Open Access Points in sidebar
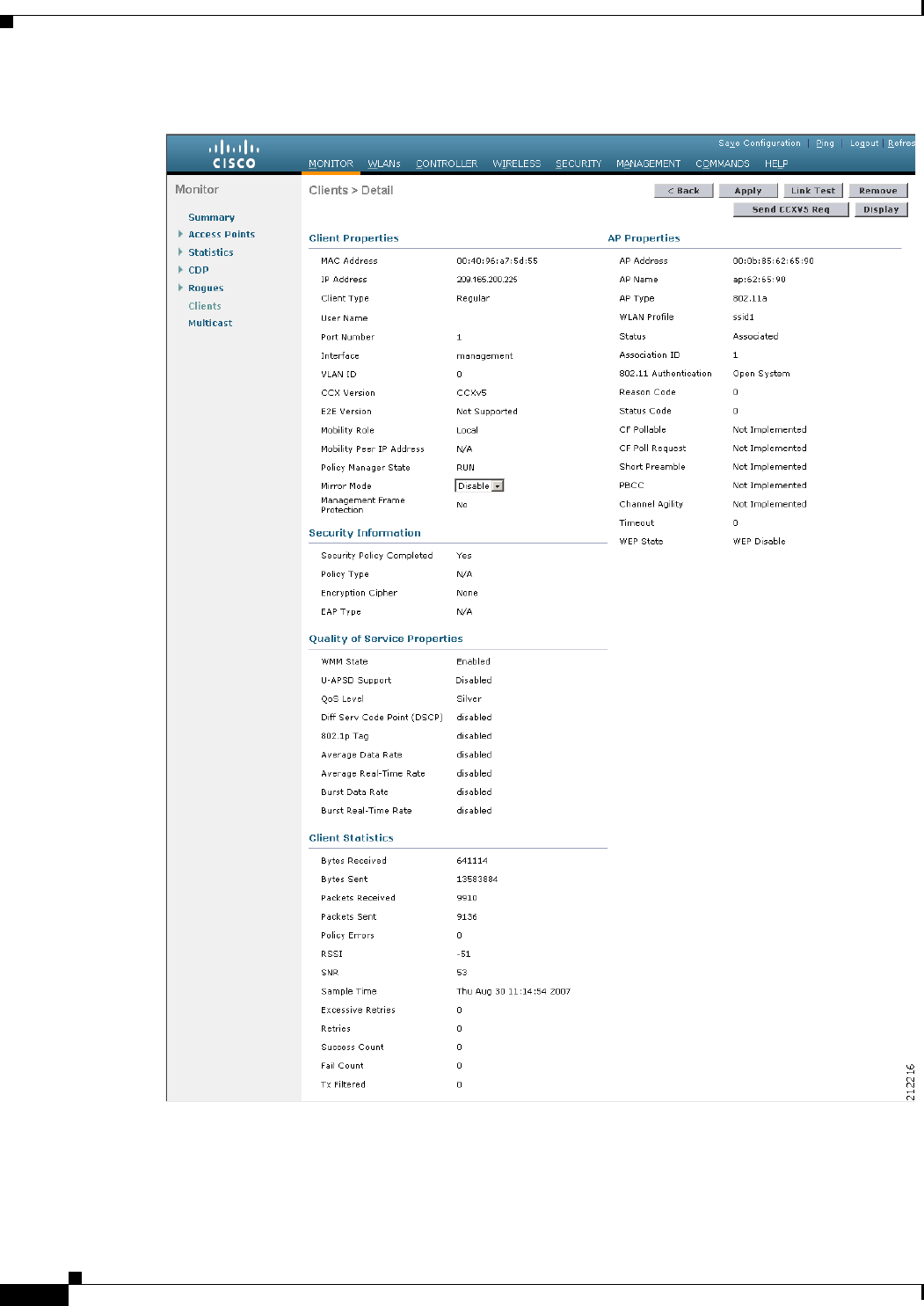Image resolution: width=924 pixels, height=1306 pixels. click(x=222, y=235)
